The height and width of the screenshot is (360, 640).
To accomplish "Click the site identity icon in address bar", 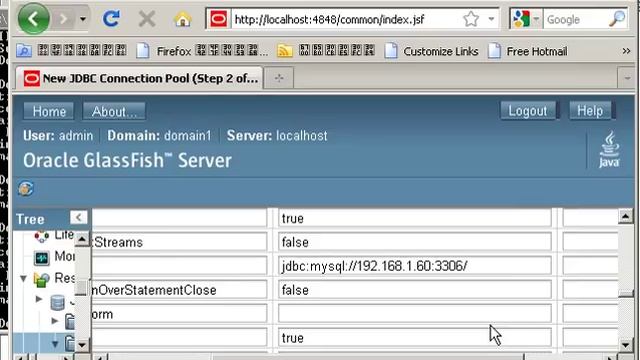I will click(x=219, y=19).
